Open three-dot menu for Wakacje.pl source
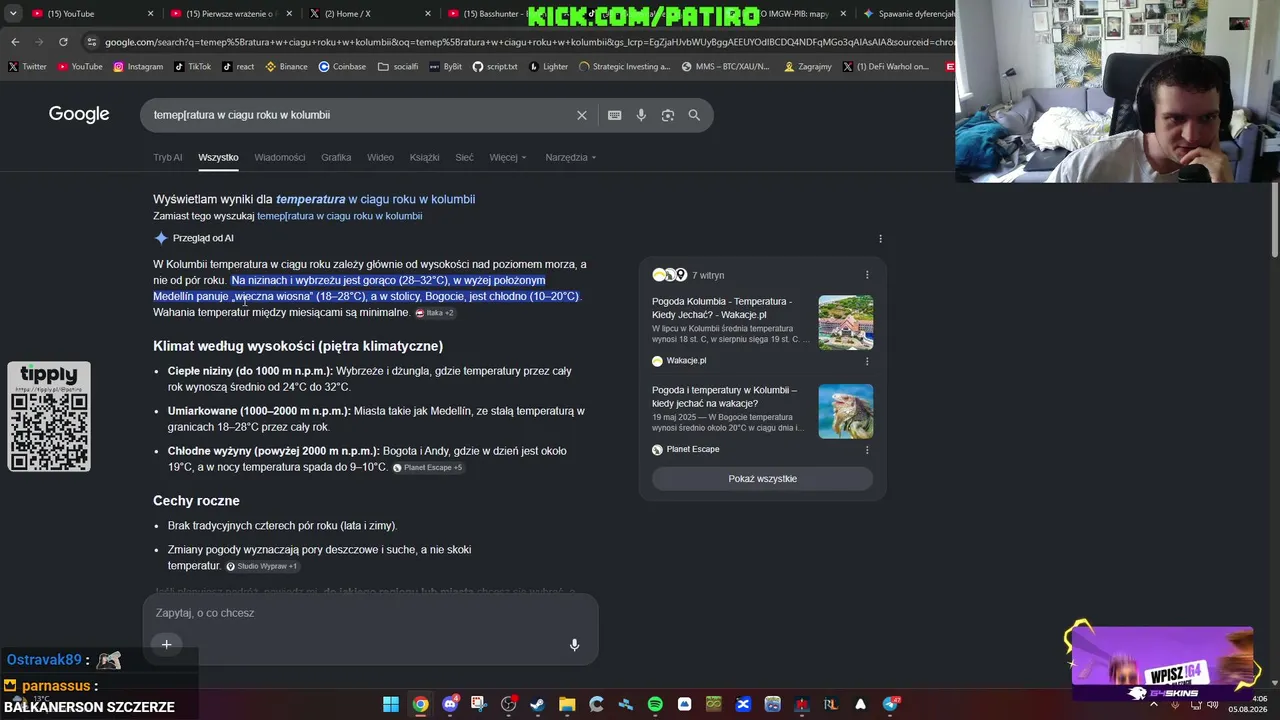This screenshot has height=720, width=1280. point(867,361)
